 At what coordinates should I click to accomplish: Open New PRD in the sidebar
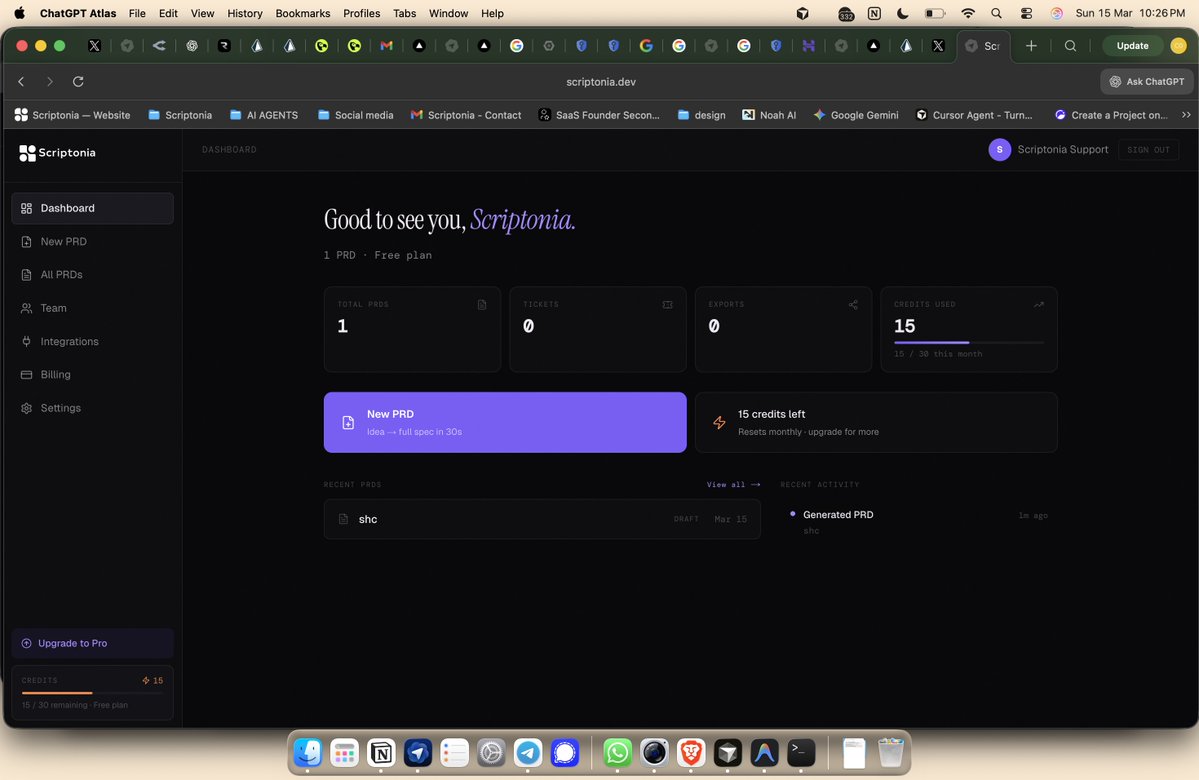click(x=93, y=242)
